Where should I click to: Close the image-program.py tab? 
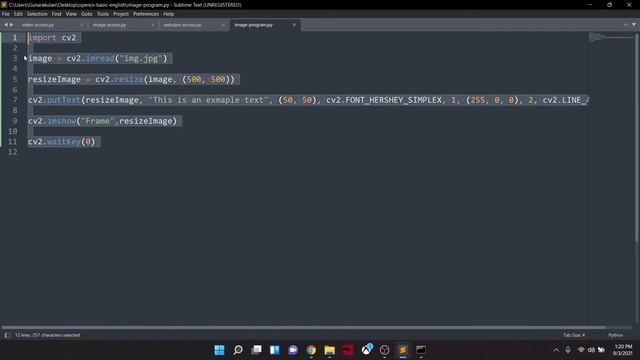[x=294, y=25]
